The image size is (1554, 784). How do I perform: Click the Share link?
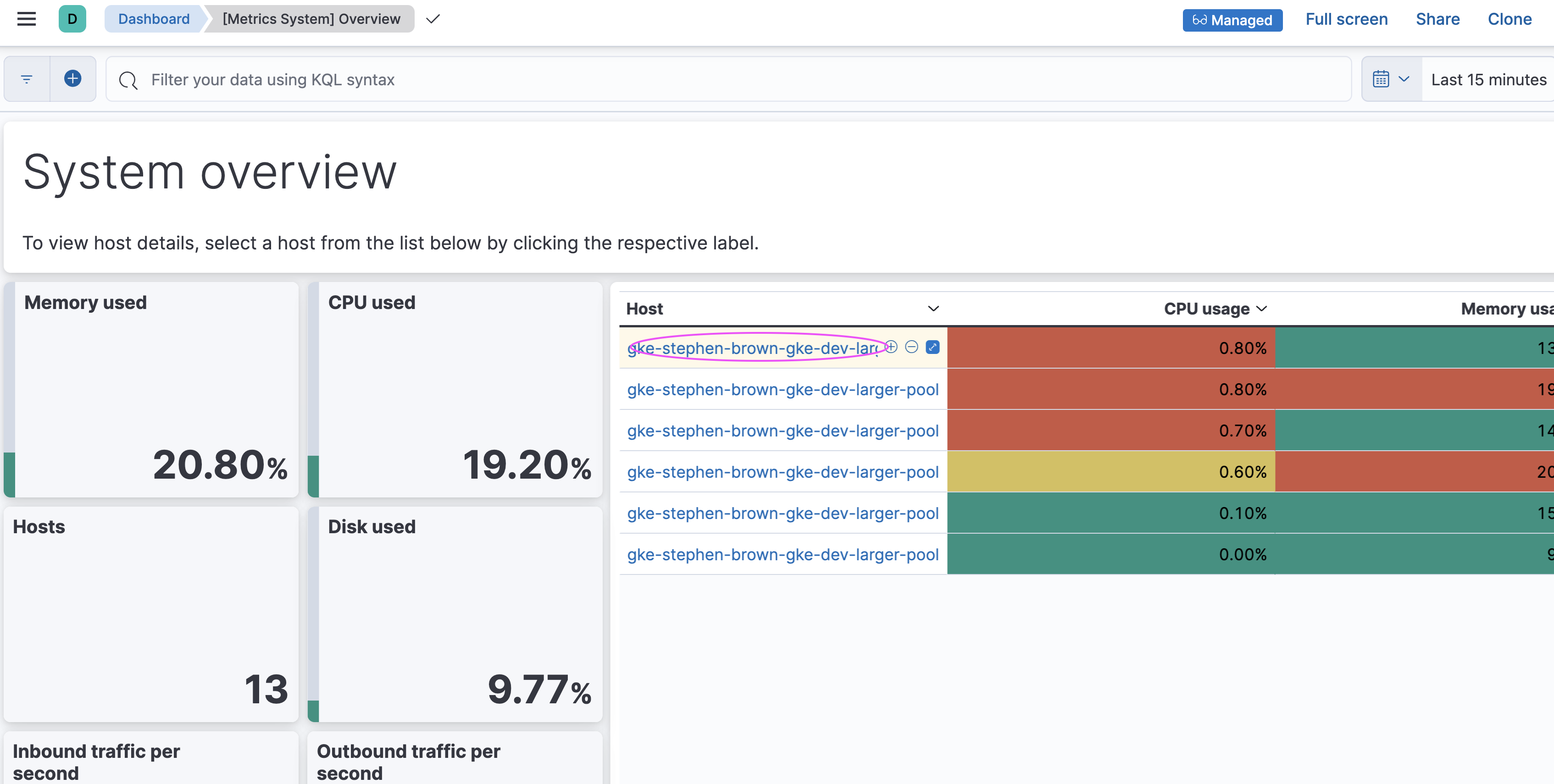coord(1437,19)
